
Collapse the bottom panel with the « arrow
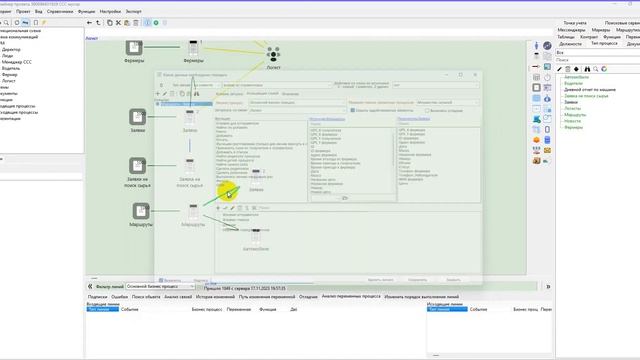point(90,287)
